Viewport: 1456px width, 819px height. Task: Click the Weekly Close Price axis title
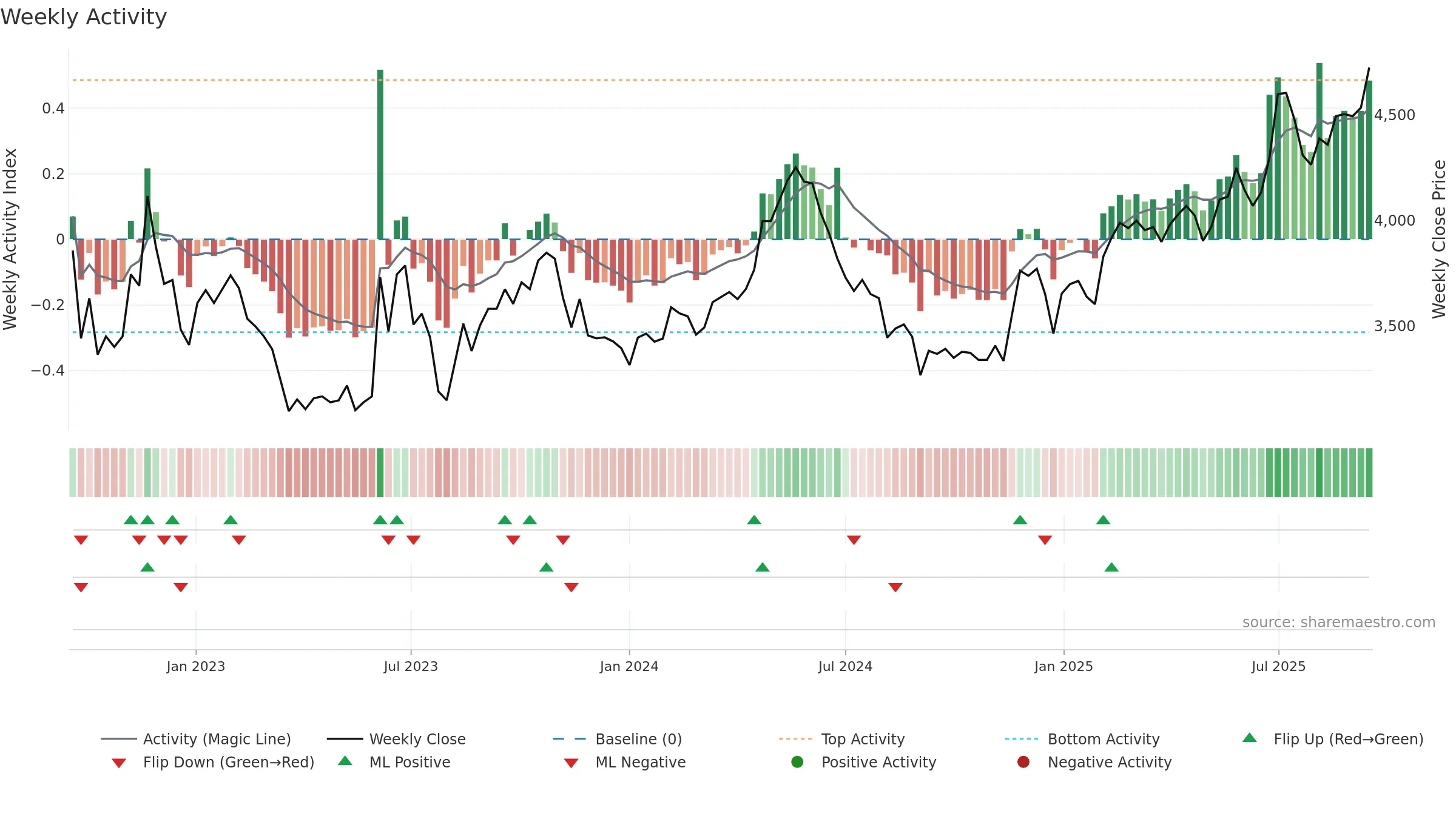[x=1439, y=239]
